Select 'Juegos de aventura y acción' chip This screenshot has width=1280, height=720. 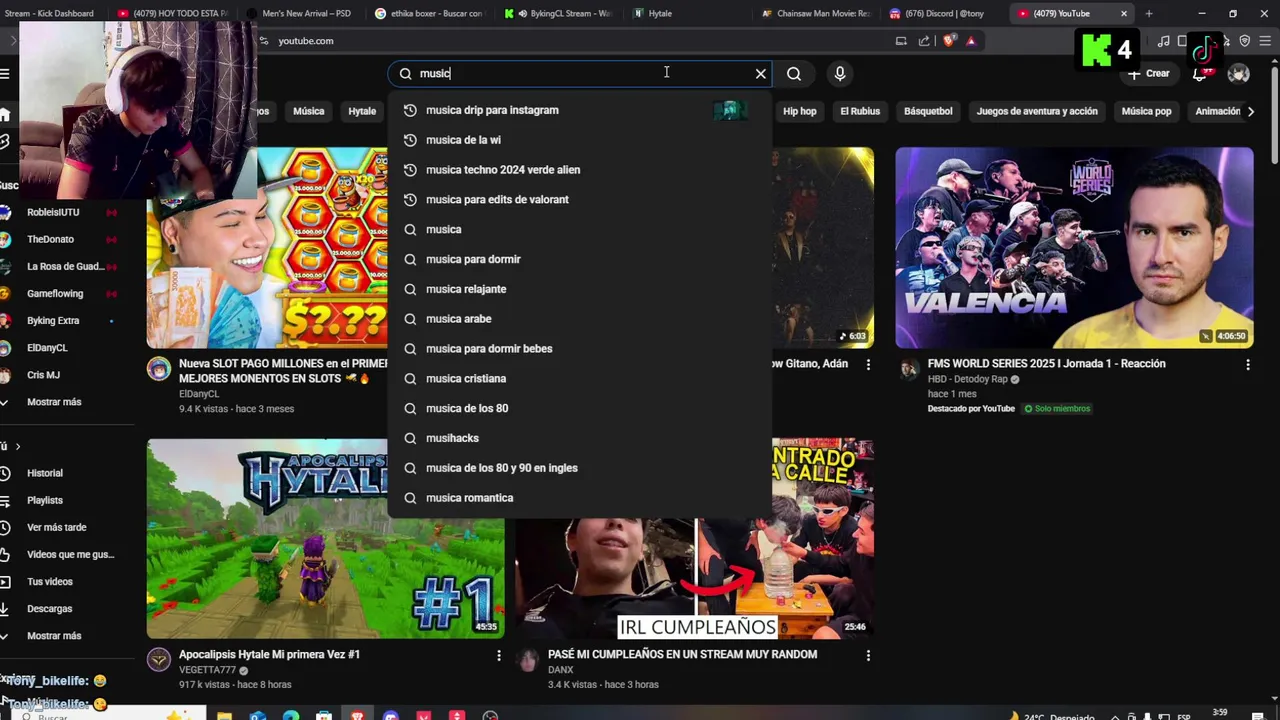(1037, 111)
